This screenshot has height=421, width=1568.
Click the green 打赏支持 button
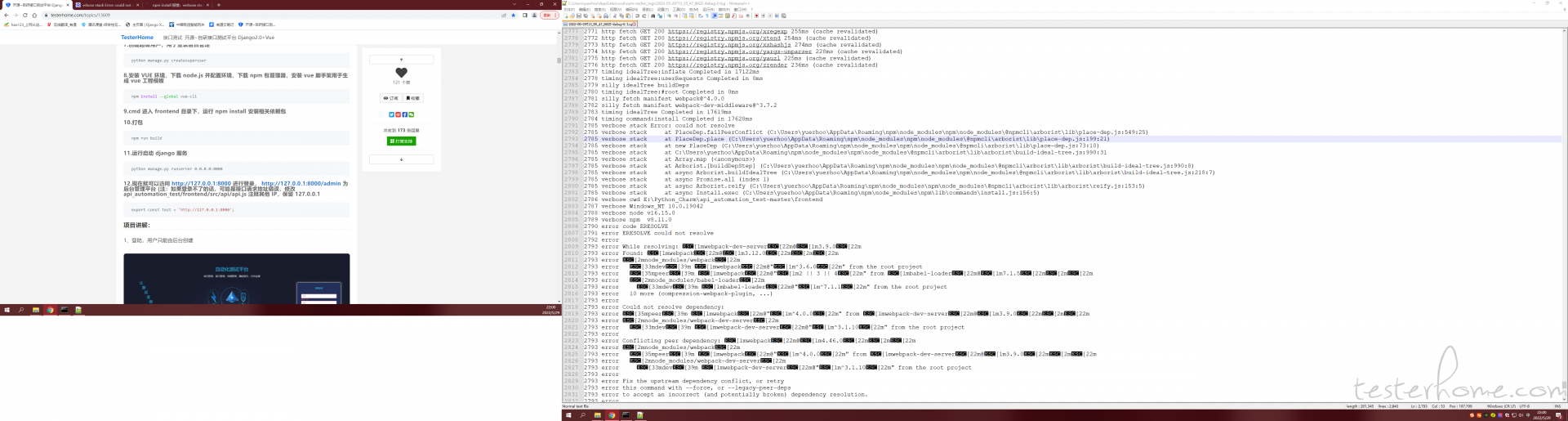click(x=401, y=141)
